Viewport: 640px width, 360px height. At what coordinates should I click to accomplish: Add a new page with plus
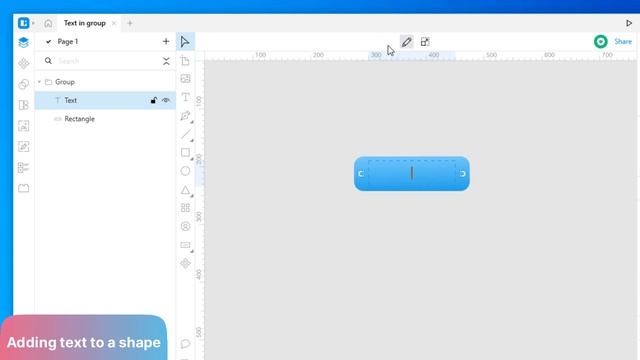click(166, 41)
